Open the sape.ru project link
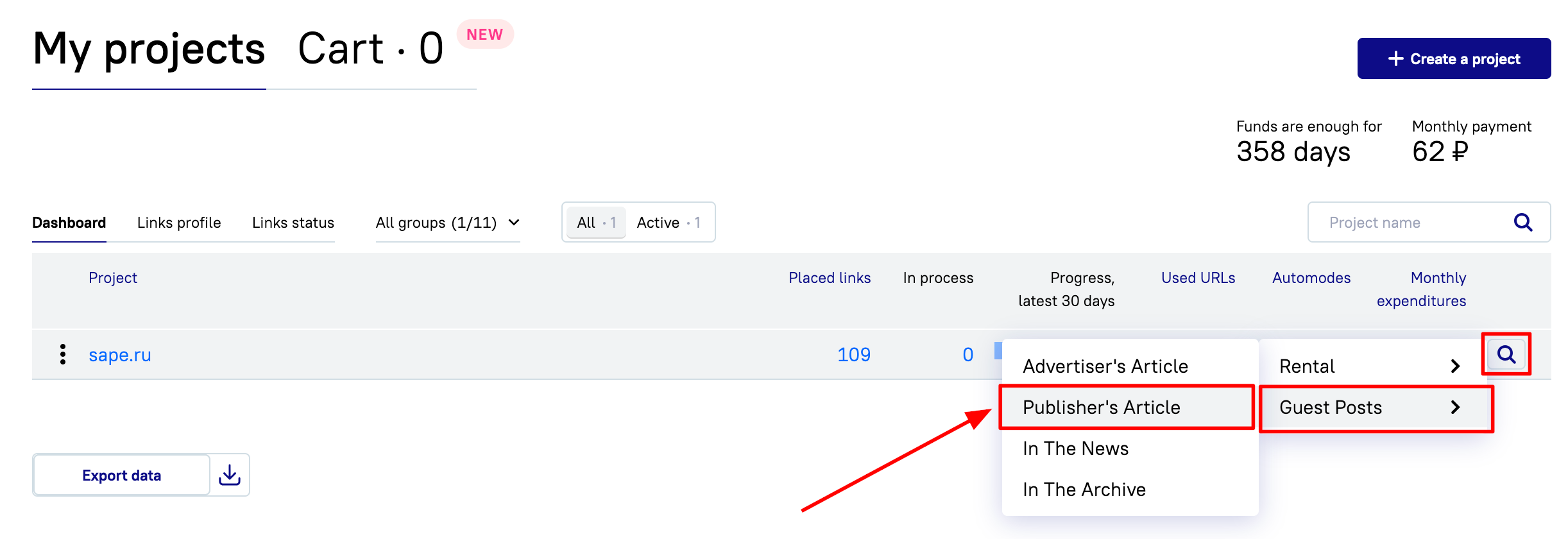1568x539 pixels. (120, 355)
